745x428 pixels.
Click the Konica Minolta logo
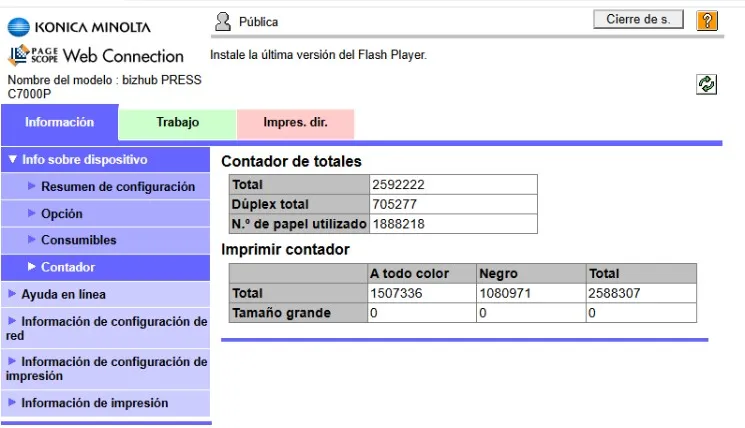point(80,27)
